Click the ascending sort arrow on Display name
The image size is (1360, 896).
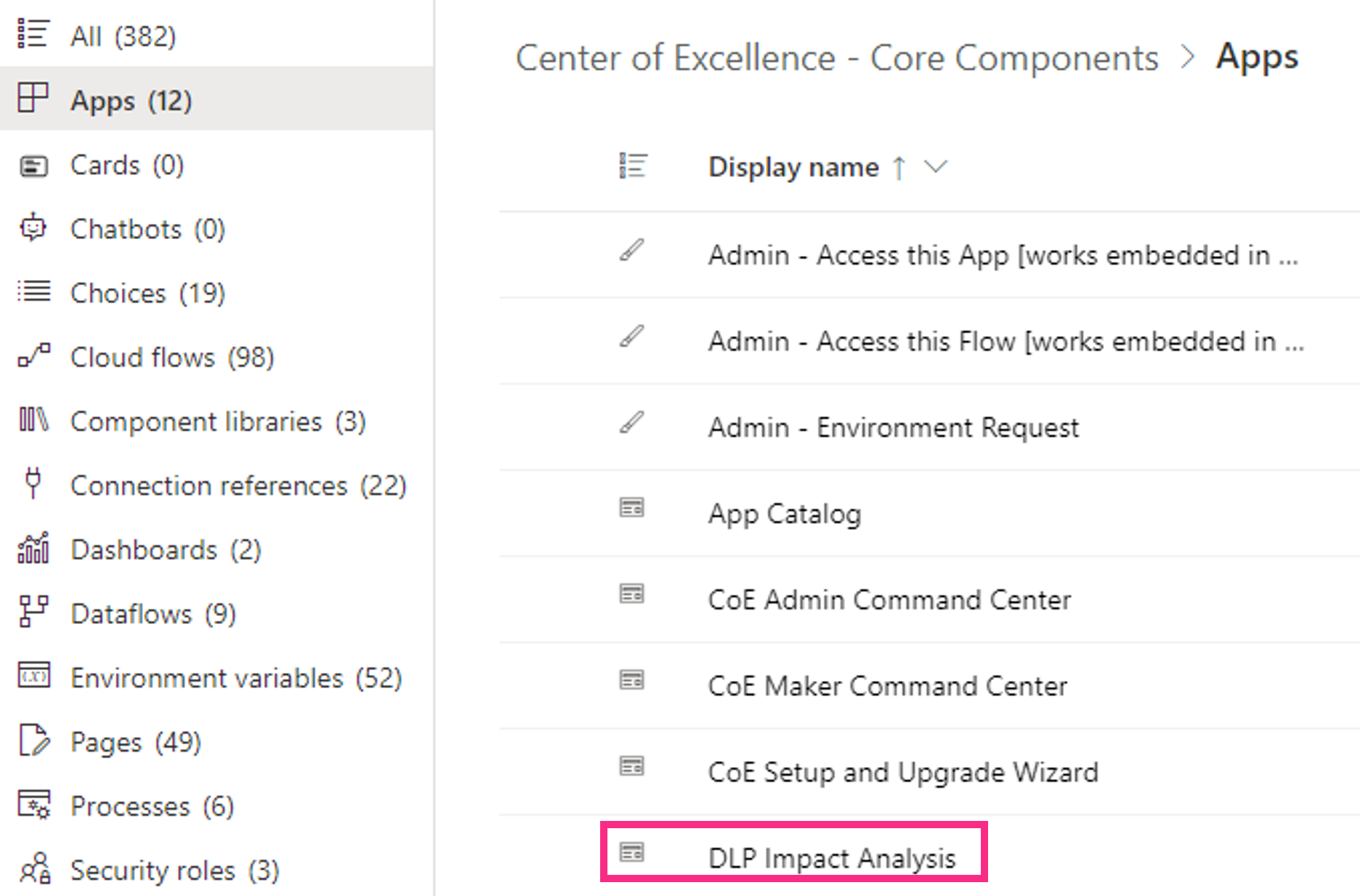tap(900, 167)
